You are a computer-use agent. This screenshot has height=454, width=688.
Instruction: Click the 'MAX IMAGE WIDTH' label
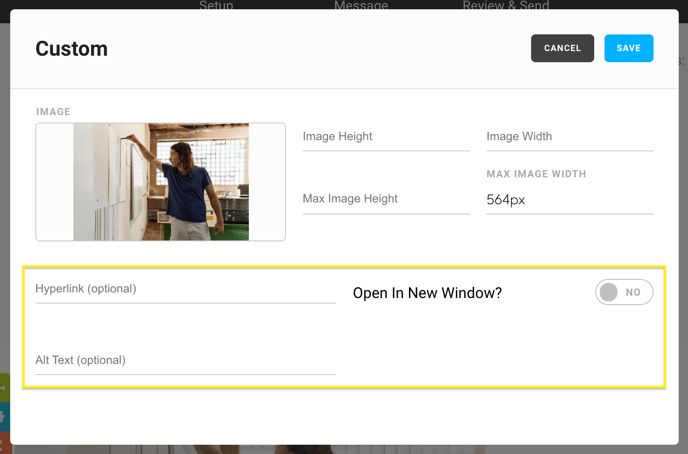[x=536, y=174]
